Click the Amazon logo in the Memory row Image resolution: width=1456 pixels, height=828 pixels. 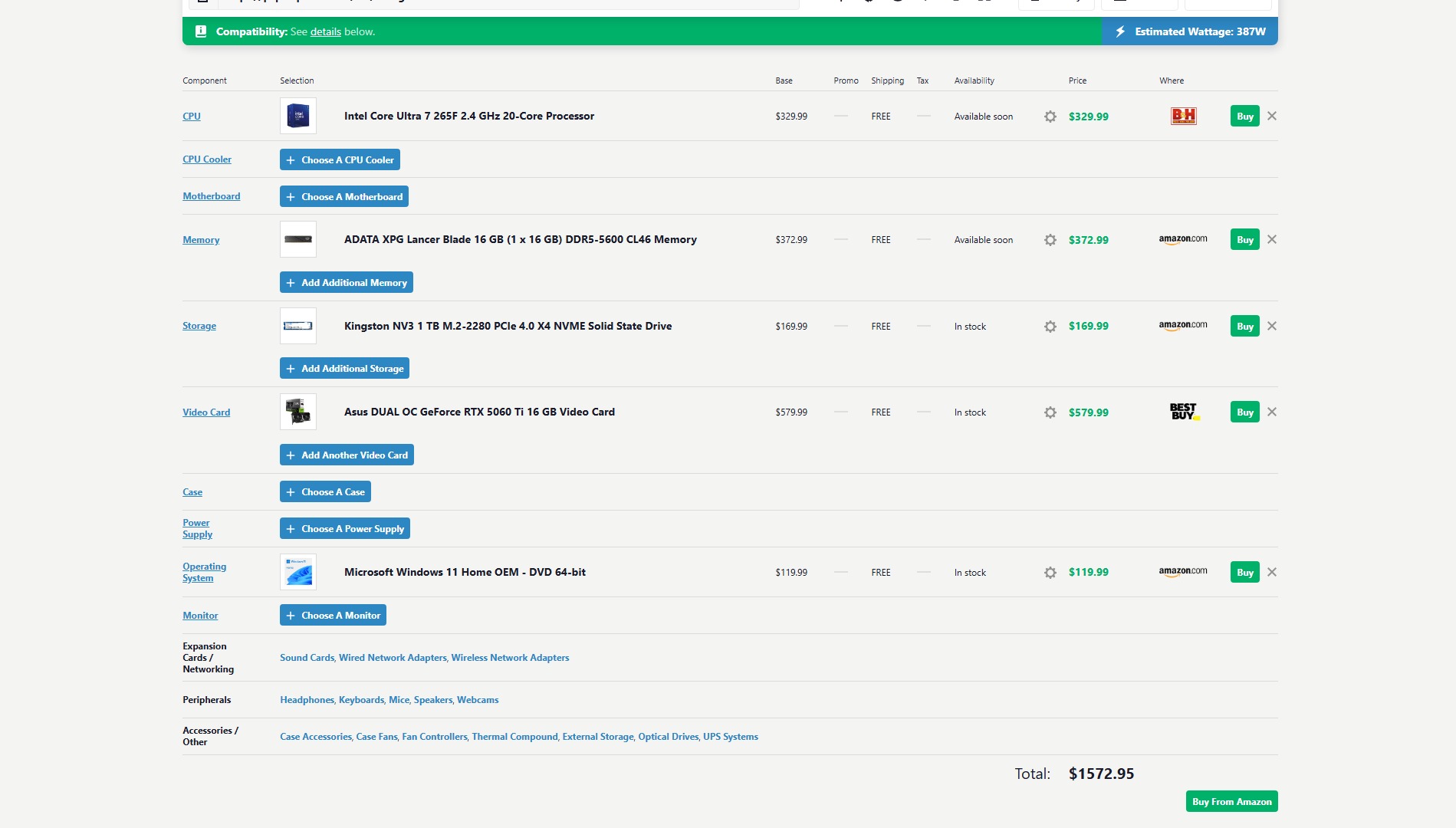[x=1183, y=239]
